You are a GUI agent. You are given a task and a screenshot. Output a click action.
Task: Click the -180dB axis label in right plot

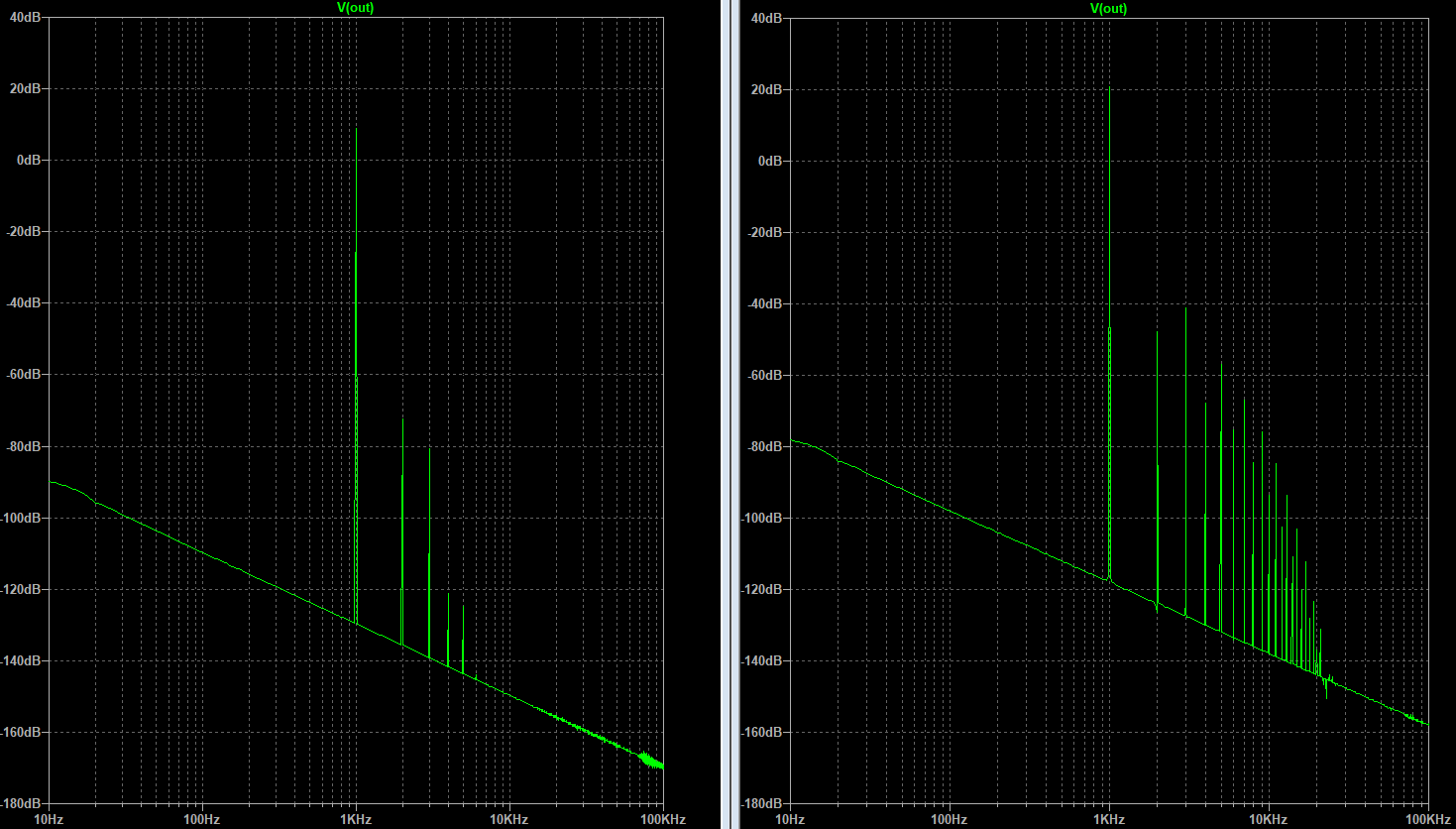(x=762, y=803)
